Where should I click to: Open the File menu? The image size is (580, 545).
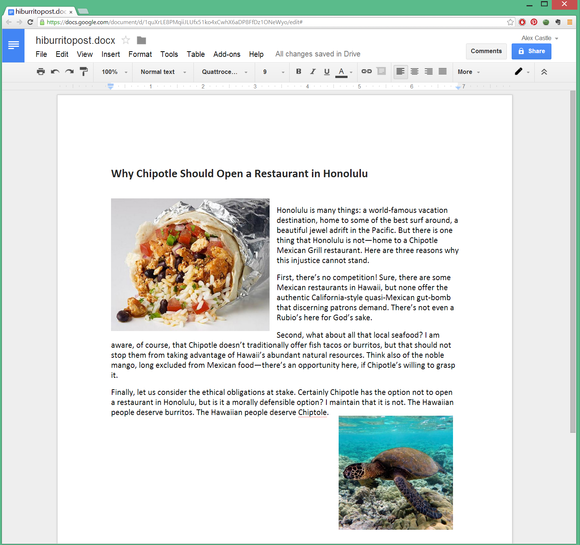tap(41, 54)
